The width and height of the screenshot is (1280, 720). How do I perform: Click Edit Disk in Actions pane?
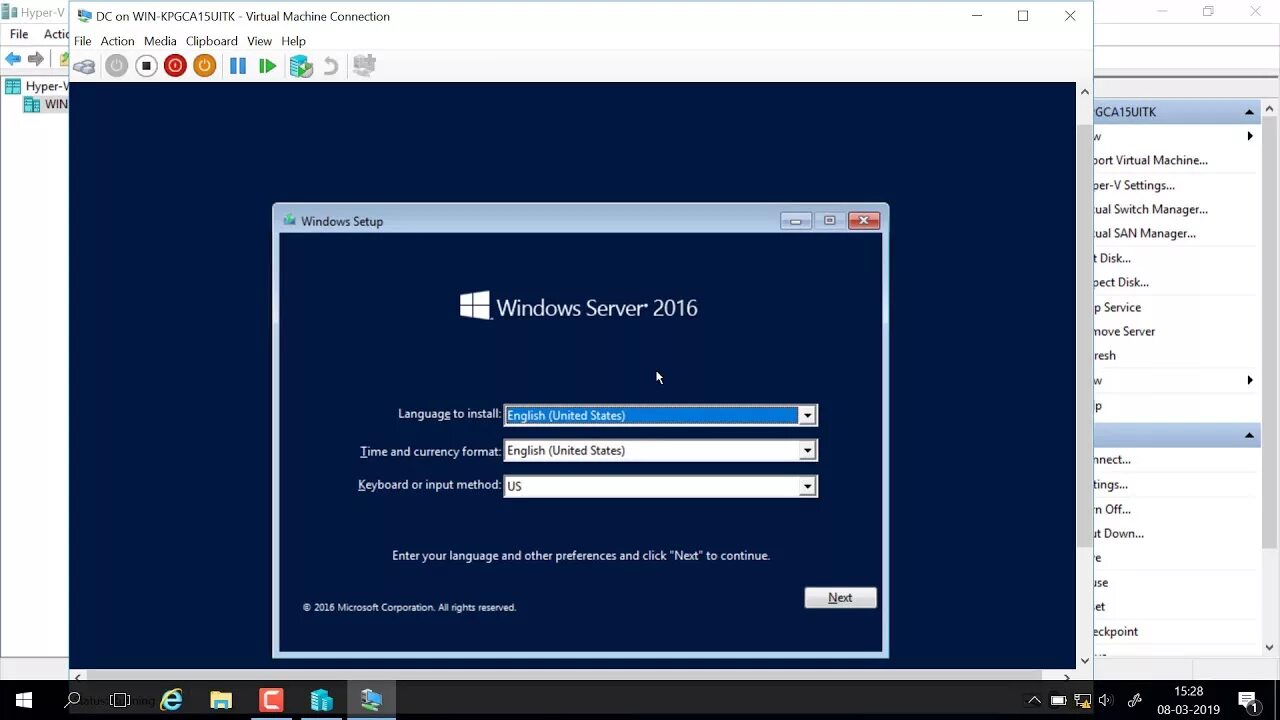tap(1112, 258)
